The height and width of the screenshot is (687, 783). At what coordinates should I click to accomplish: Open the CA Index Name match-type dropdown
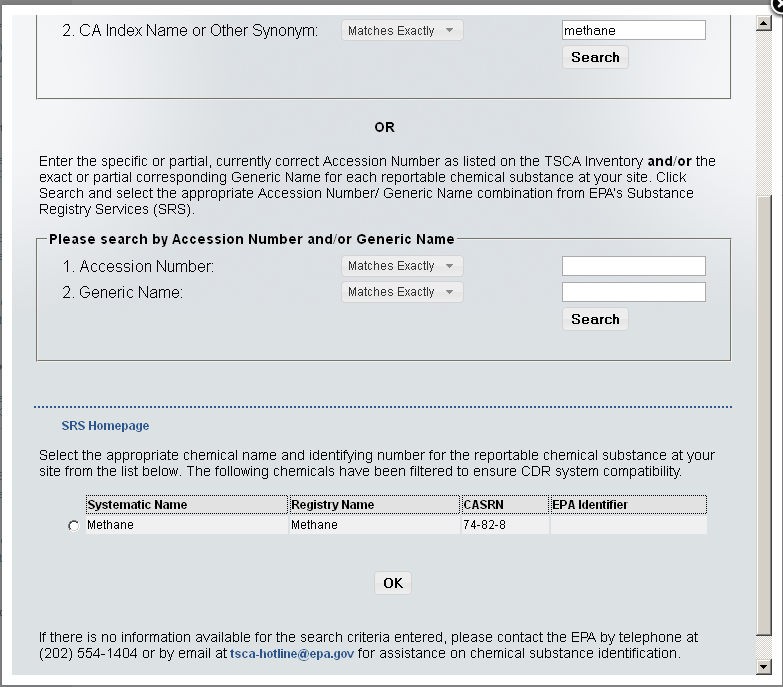(x=401, y=31)
